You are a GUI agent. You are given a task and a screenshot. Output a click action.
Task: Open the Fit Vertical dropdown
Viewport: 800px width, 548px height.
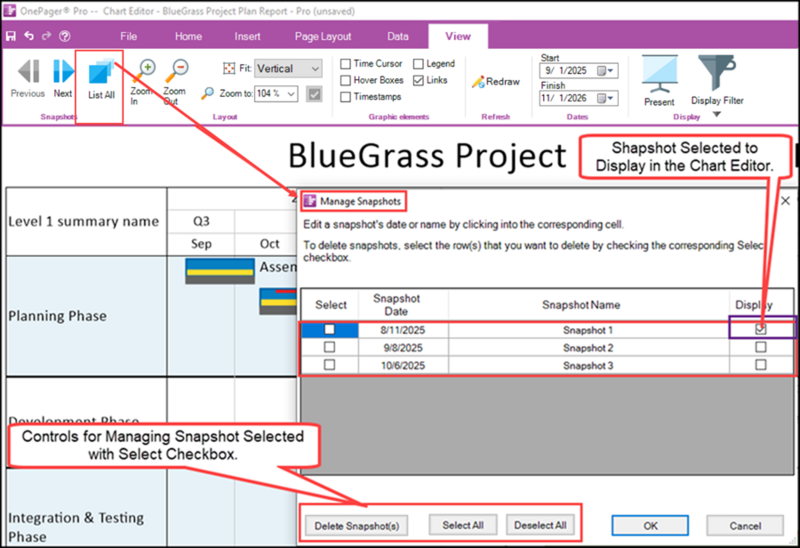click(288, 68)
